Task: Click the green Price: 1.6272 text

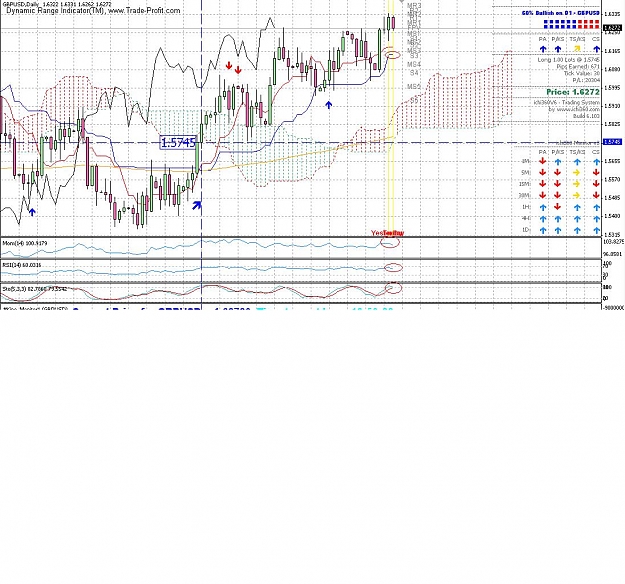Action: point(573,92)
